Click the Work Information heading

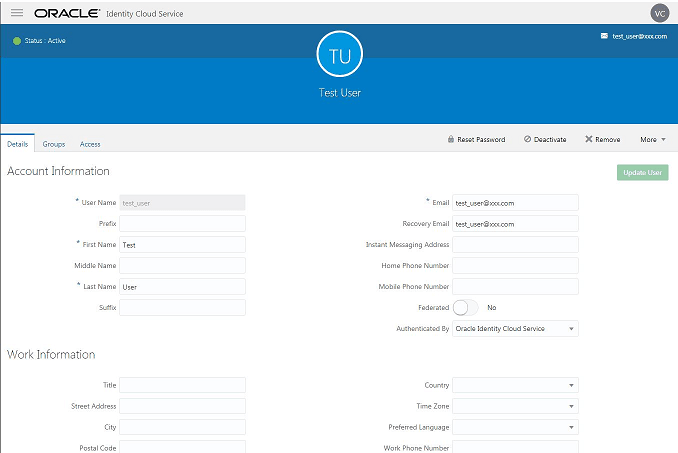(x=51, y=354)
